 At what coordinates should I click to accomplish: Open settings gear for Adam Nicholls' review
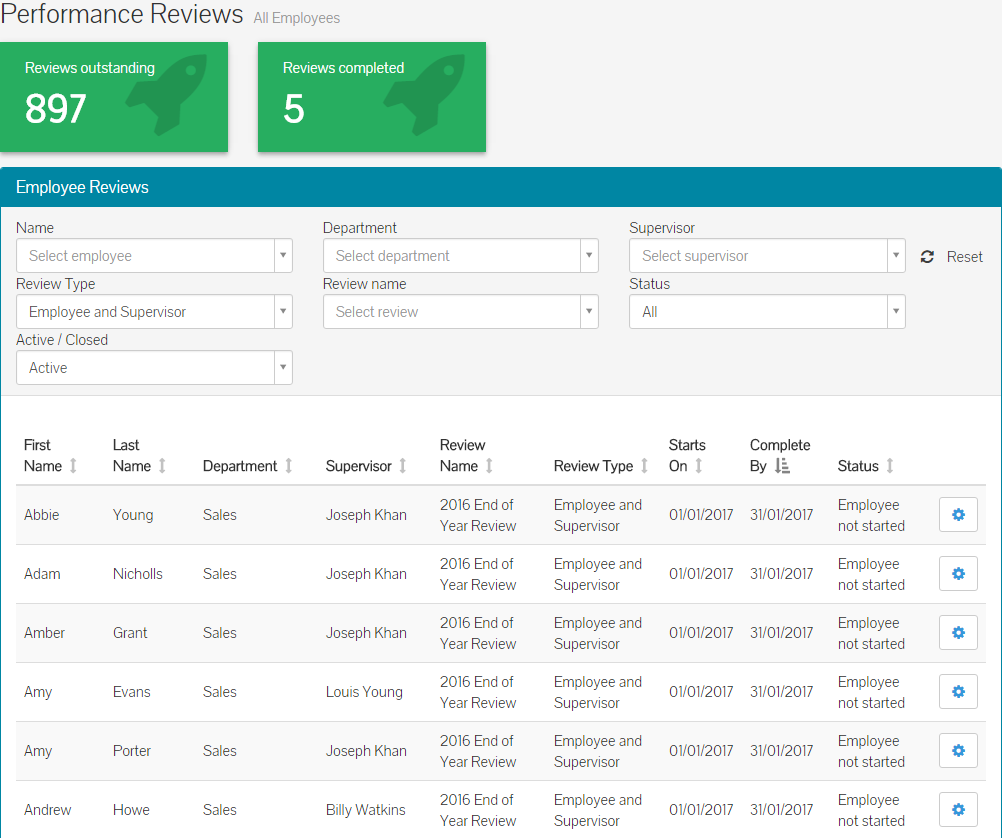click(958, 573)
